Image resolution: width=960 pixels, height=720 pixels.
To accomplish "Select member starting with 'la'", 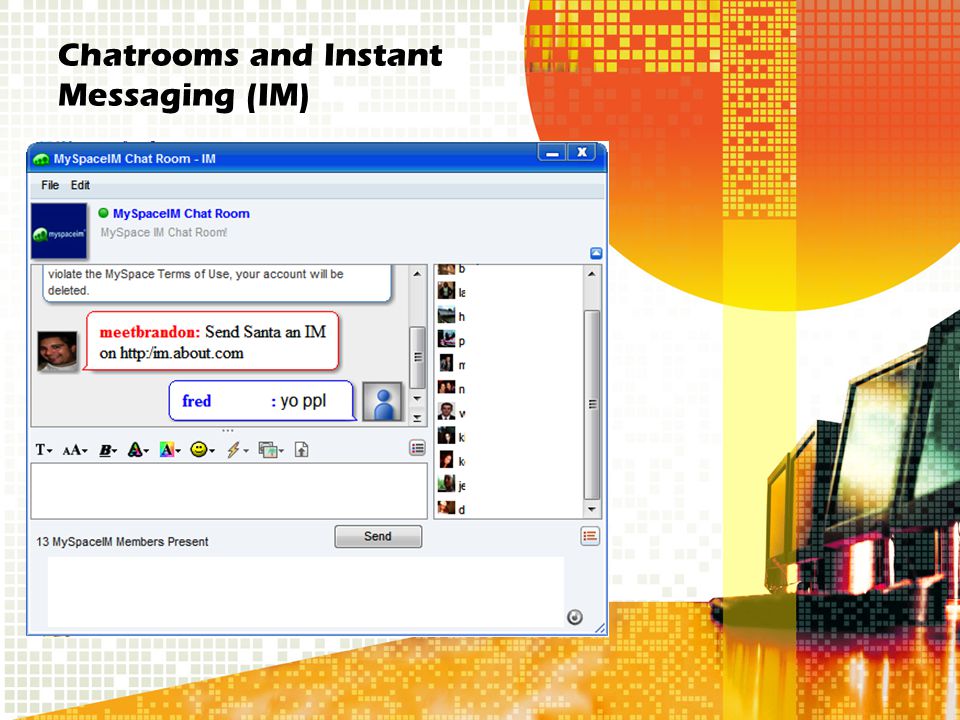I will 452,291.
